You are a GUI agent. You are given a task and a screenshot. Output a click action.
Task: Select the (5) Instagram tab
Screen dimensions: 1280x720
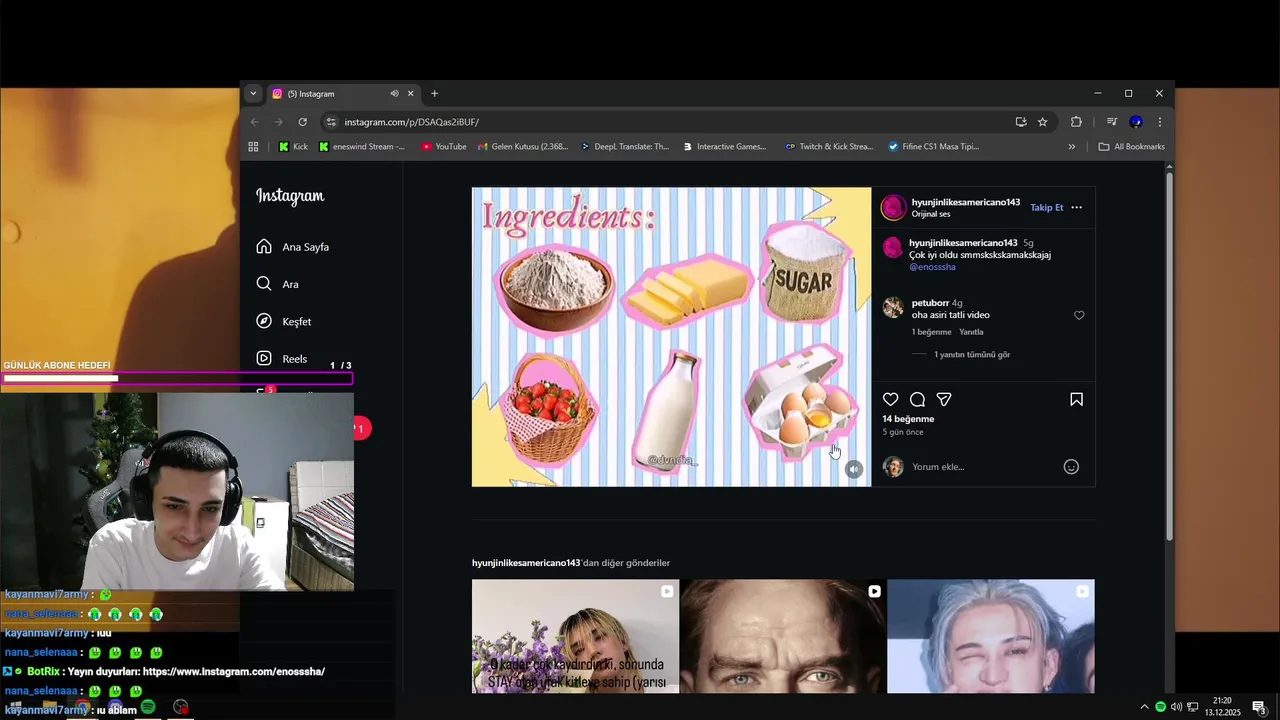pos(343,94)
